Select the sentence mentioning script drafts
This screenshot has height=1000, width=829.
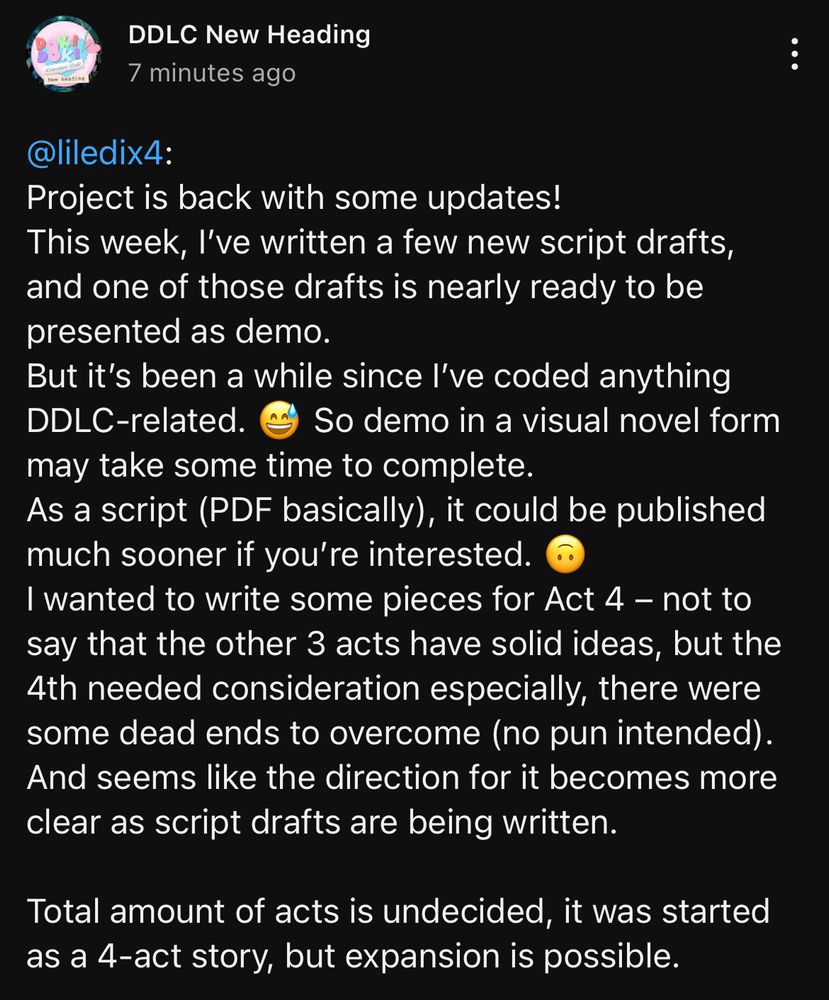pyautogui.click(x=400, y=242)
